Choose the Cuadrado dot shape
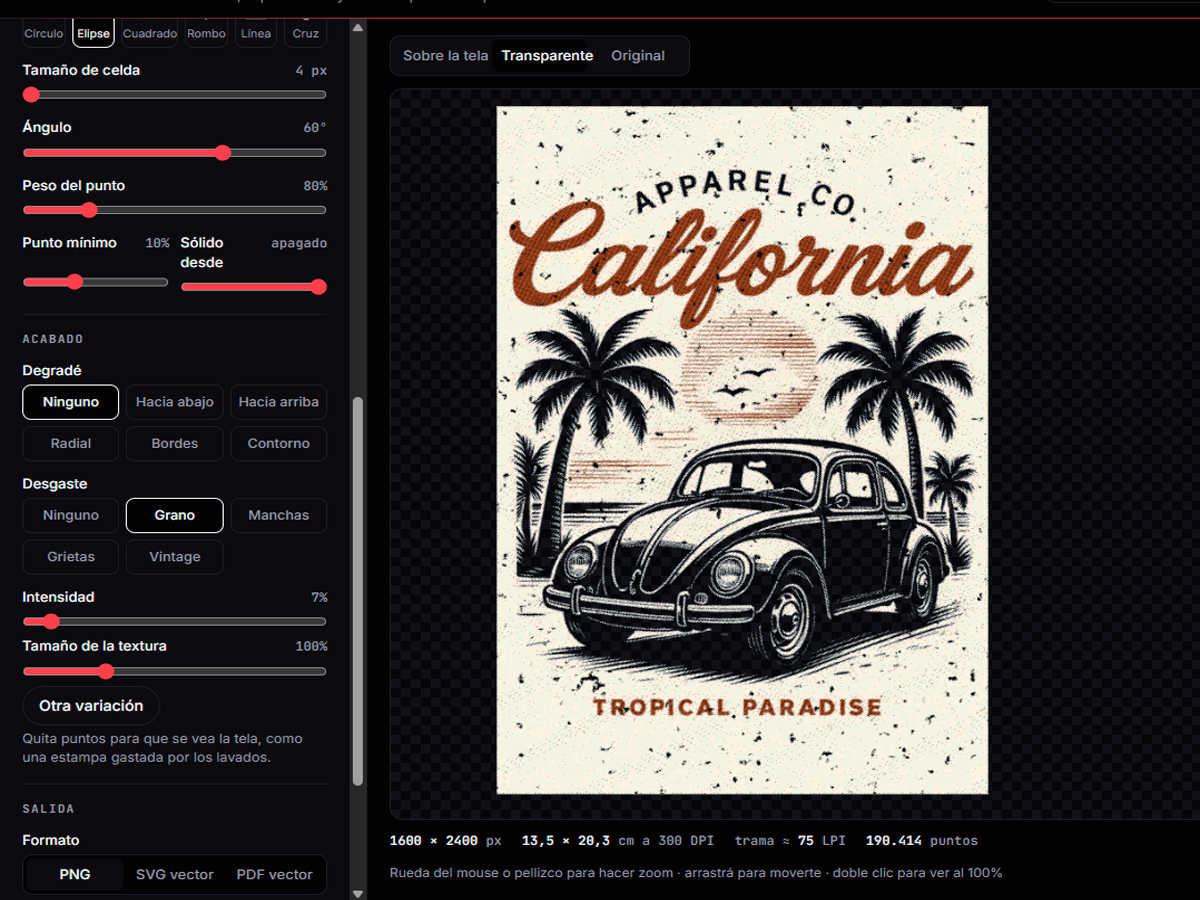The width and height of the screenshot is (1200, 900). pyautogui.click(x=150, y=34)
